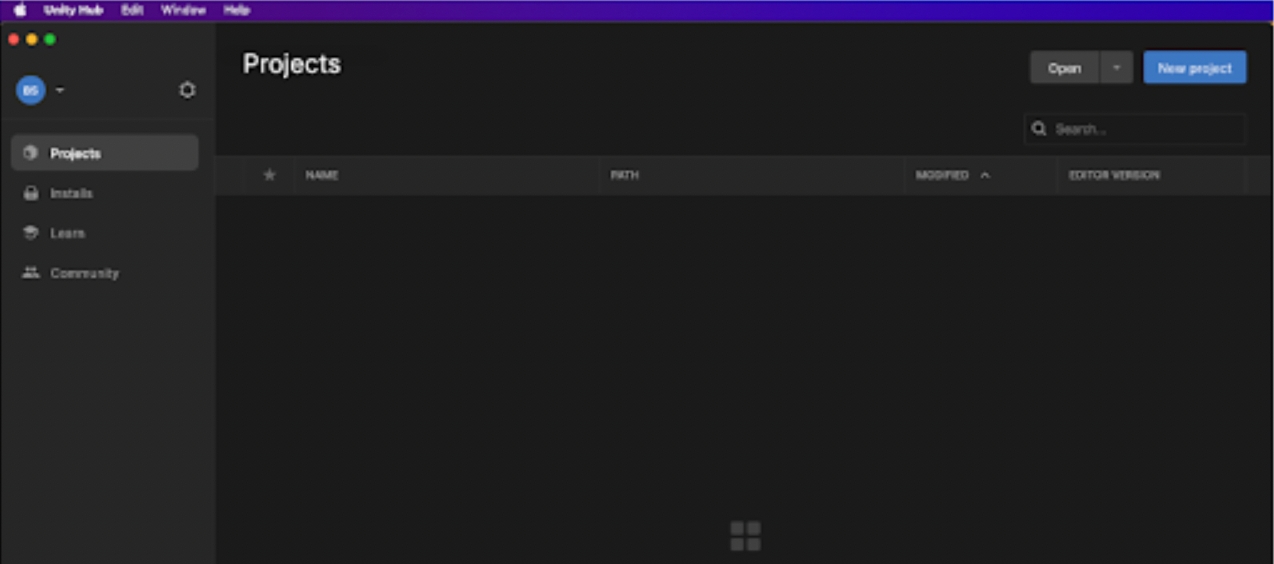Expand the account dropdown arrow

pos(60,90)
